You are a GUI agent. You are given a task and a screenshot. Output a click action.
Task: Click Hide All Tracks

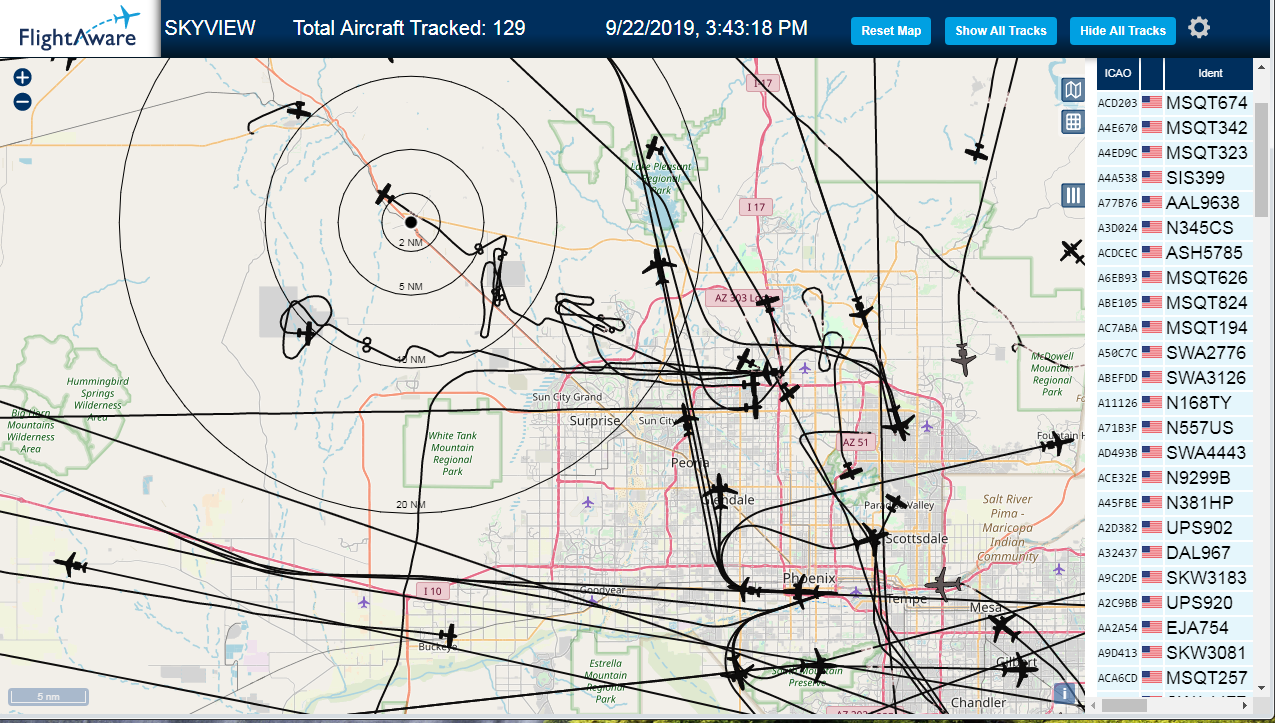click(1123, 31)
